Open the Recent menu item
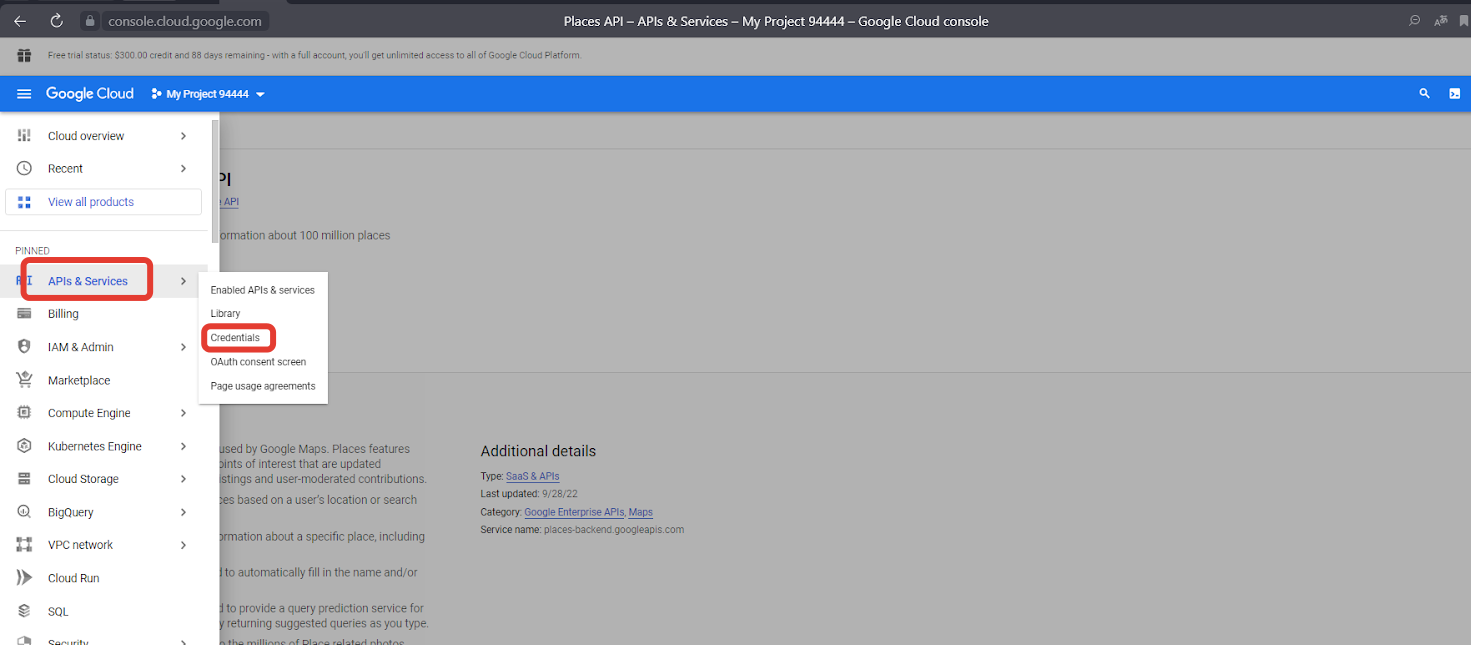 [65, 169]
